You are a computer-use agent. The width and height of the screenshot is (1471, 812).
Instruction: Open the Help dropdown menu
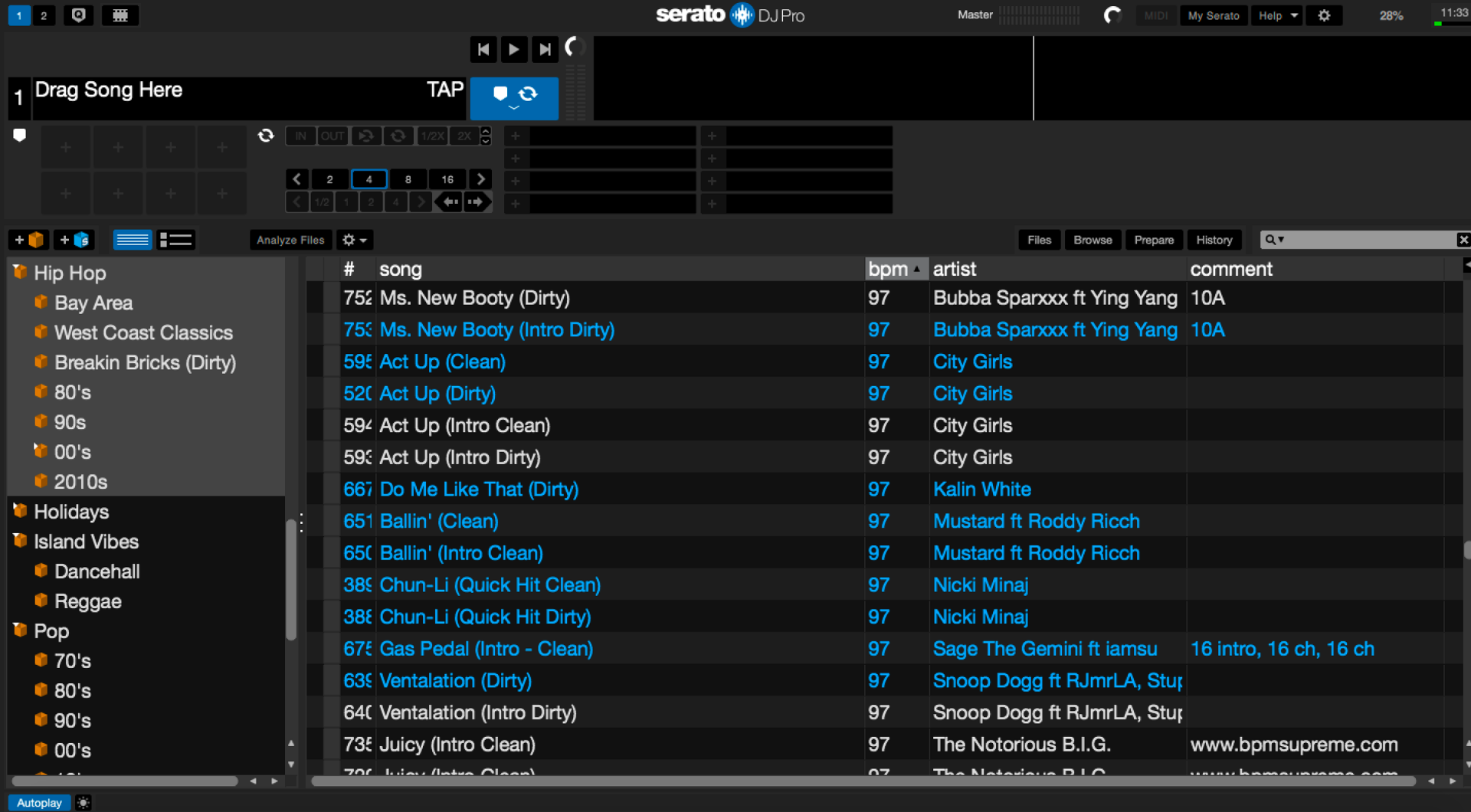coord(1276,15)
